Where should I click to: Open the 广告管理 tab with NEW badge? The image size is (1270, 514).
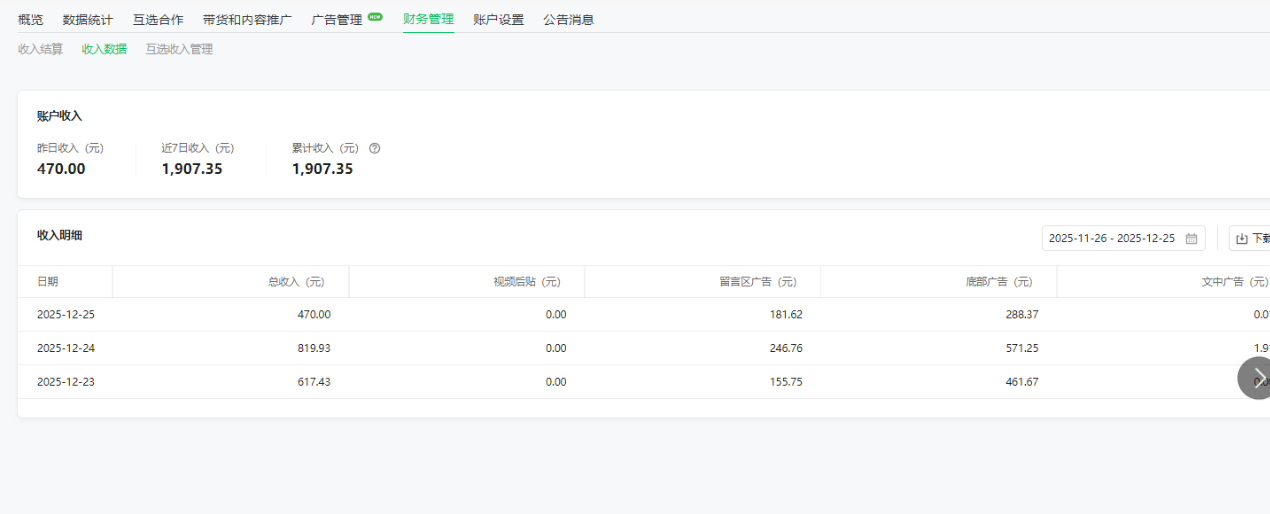point(337,19)
